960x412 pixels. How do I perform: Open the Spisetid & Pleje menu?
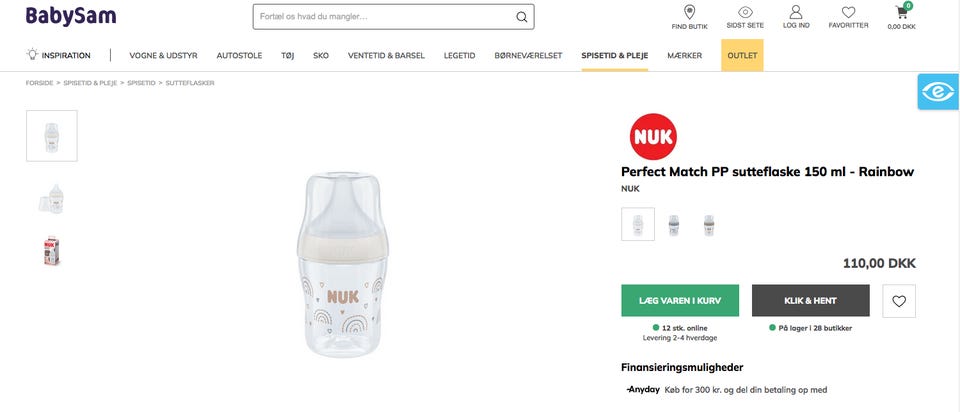(614, 56)
